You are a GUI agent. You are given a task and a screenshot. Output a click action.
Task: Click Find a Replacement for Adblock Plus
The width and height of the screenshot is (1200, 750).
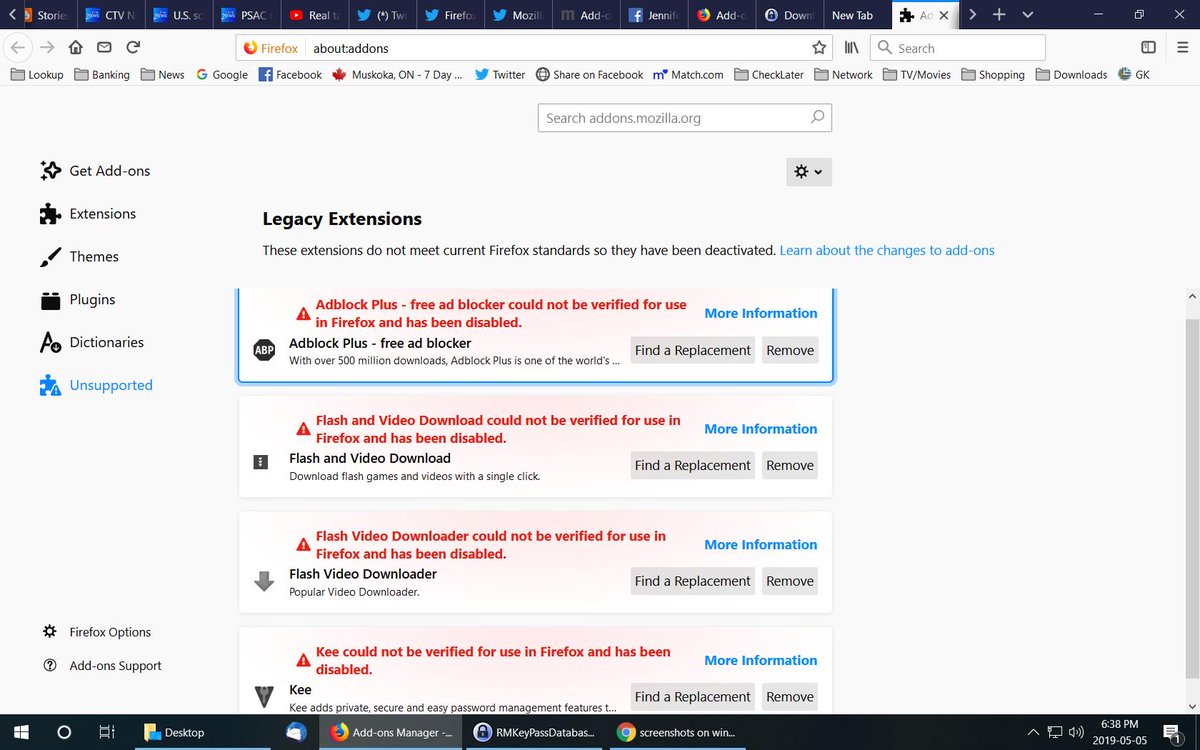tap(692, 350)
